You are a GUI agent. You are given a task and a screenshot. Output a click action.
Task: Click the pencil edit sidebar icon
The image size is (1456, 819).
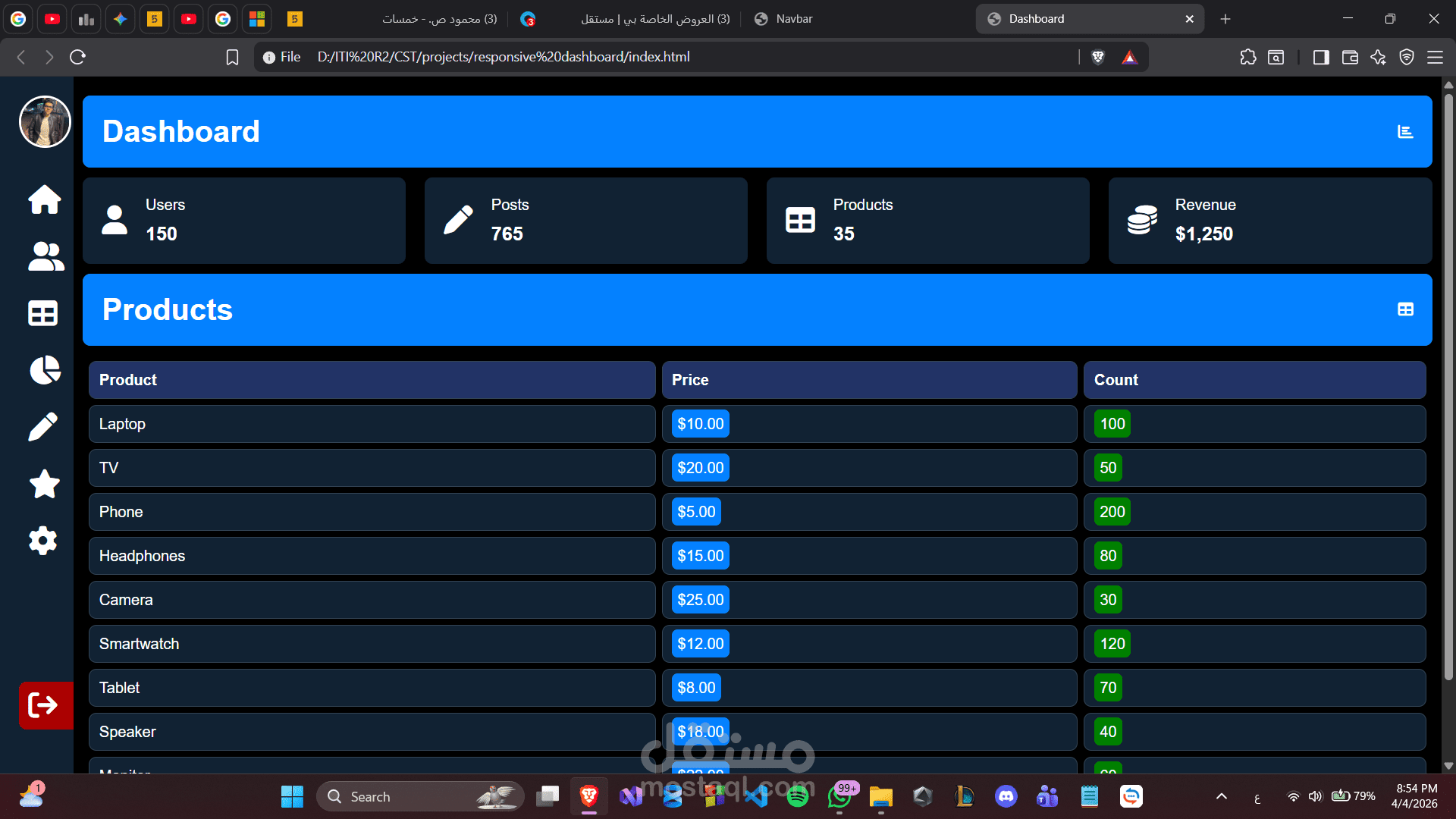43,427
